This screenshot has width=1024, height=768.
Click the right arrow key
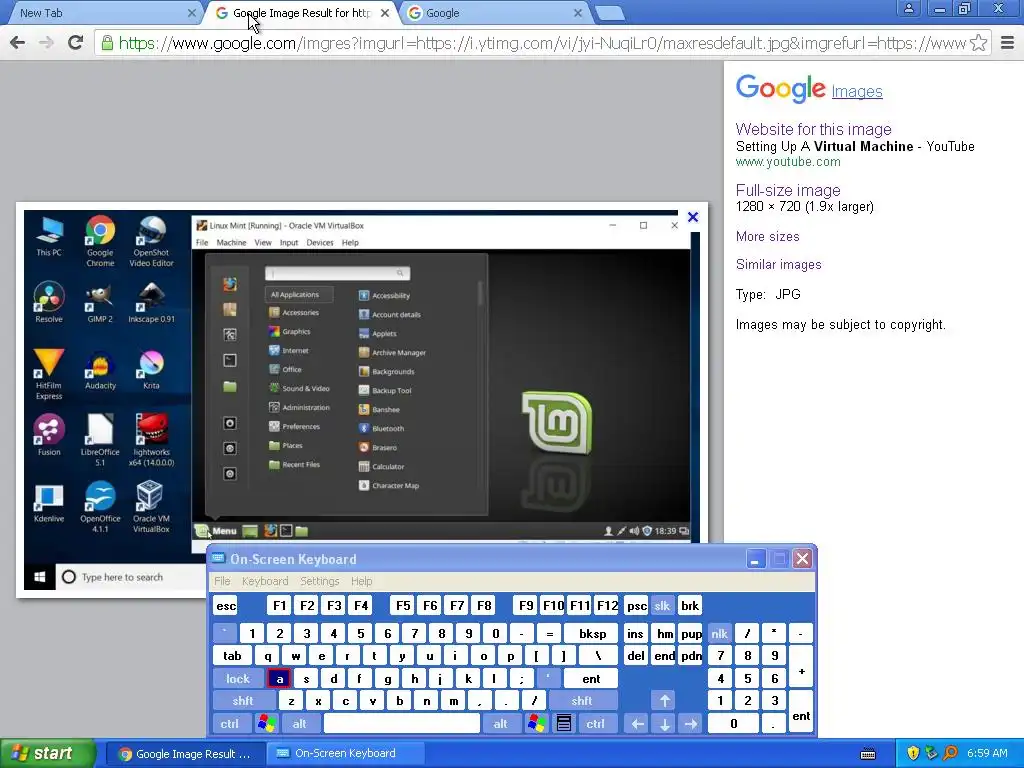691,724
